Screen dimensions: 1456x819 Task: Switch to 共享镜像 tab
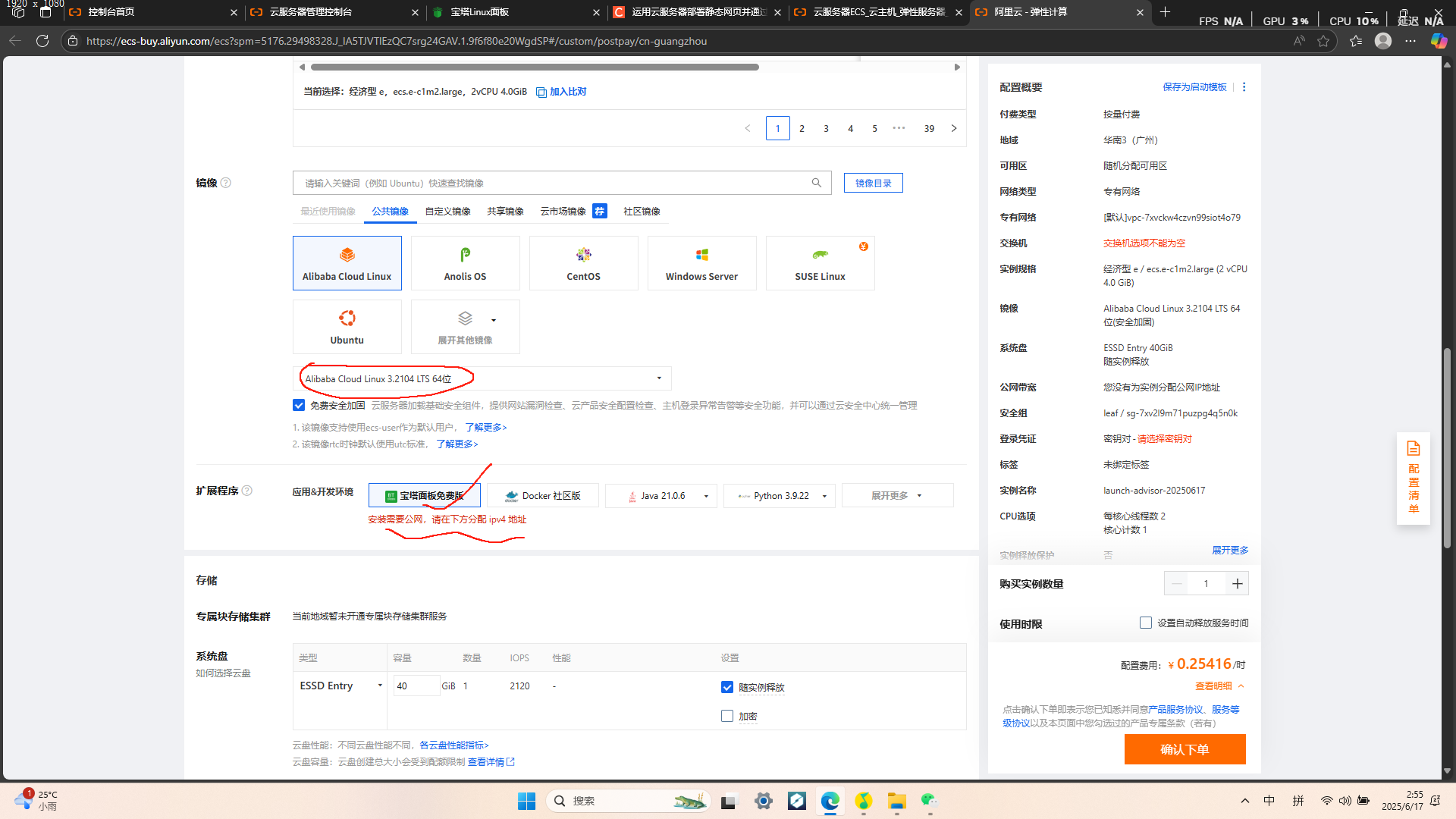tap(506, 212)
